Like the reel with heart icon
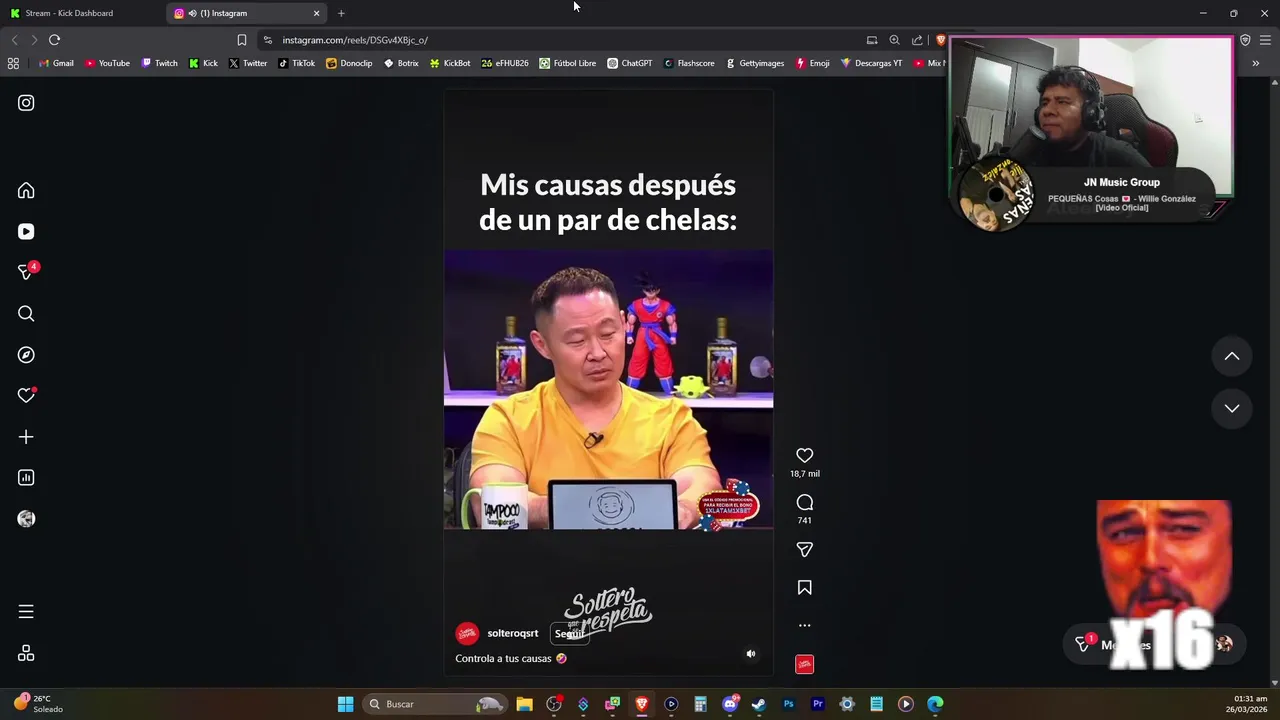Viewport: 1280px width, 720px height. (804, 456)
